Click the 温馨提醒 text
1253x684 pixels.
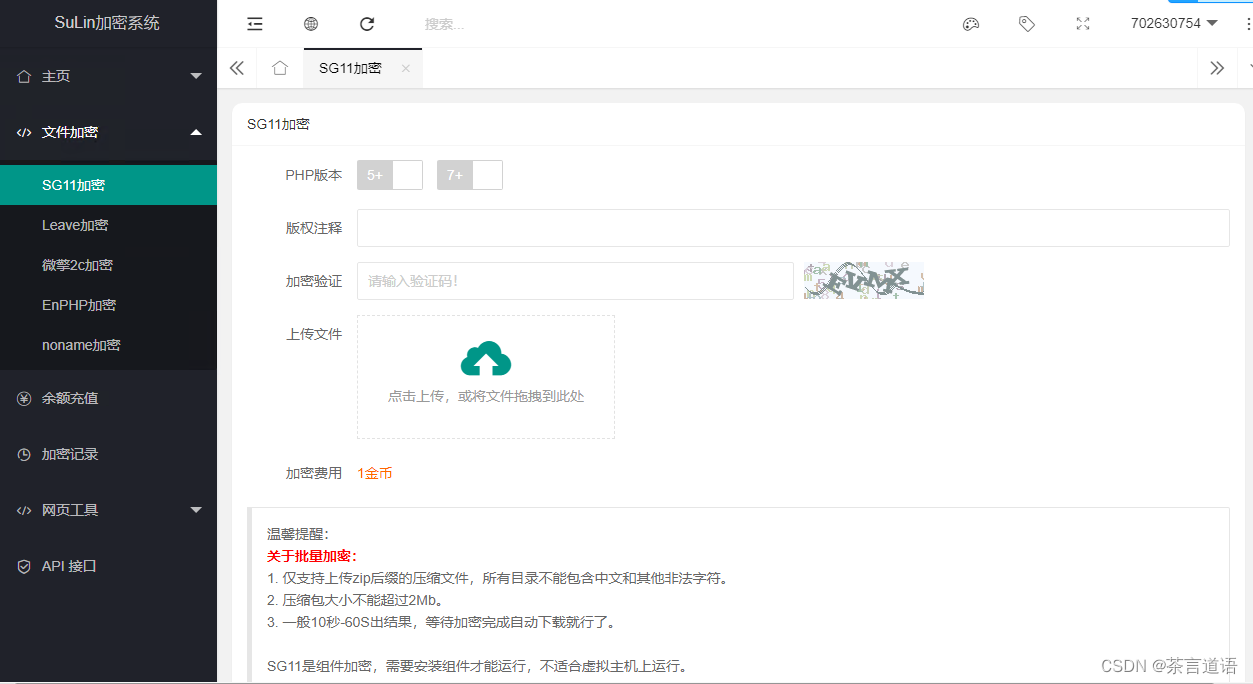(297, 534)
